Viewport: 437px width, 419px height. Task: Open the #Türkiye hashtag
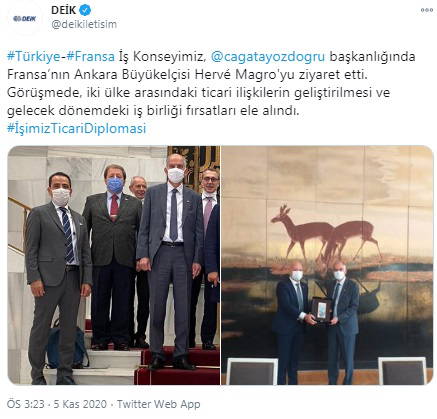[34, 56]
